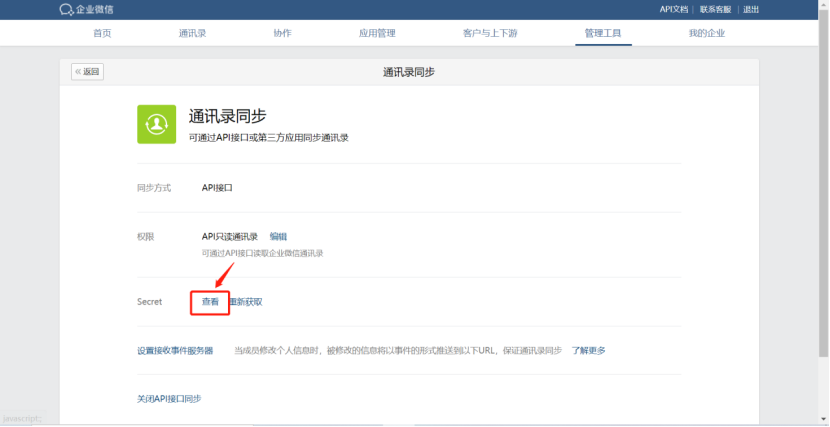This screenshot has width=830, height=427.
Task: Click the 同步方式 label
Action: pos(154,188)
